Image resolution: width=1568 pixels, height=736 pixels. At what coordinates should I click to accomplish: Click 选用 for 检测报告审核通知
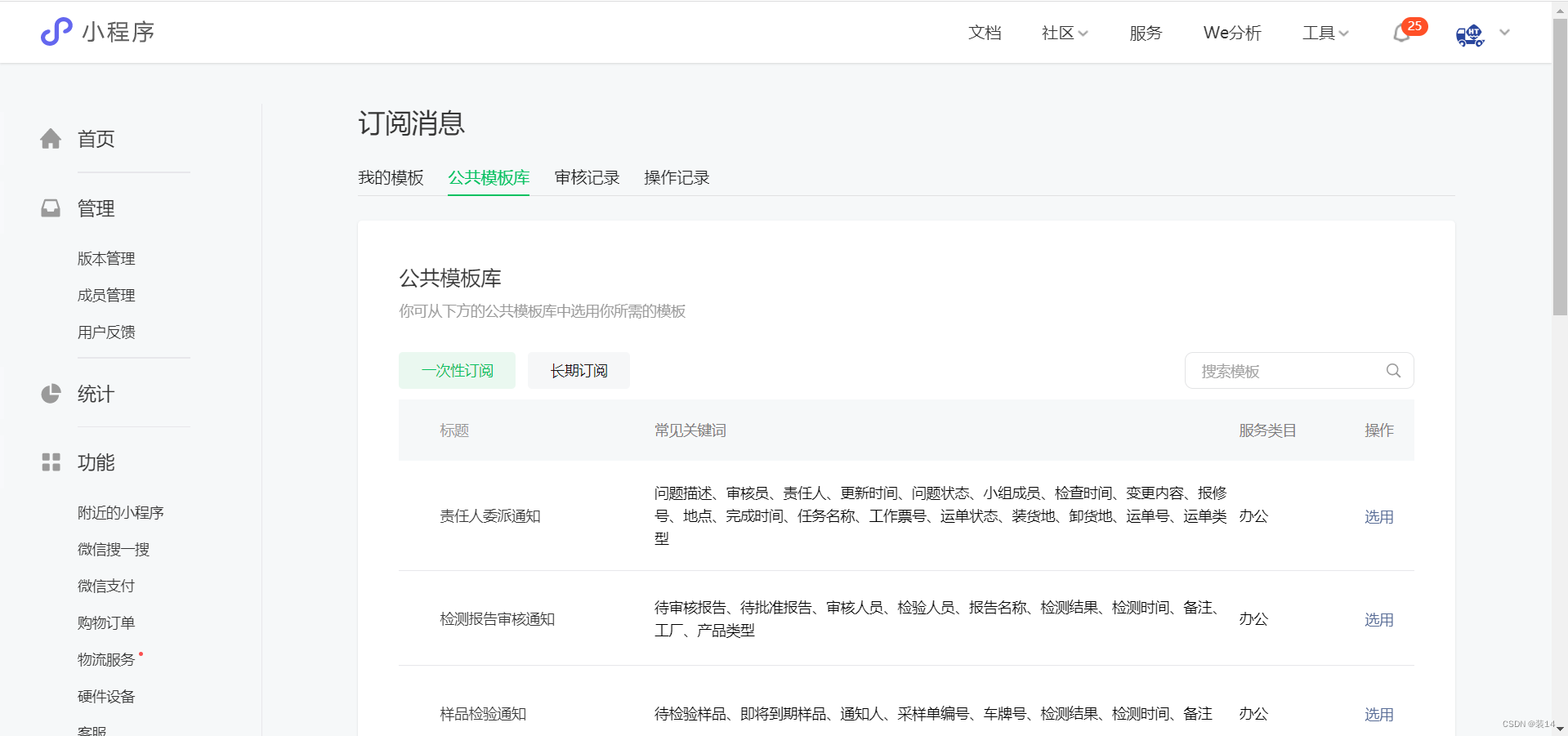coord(1379,619)
